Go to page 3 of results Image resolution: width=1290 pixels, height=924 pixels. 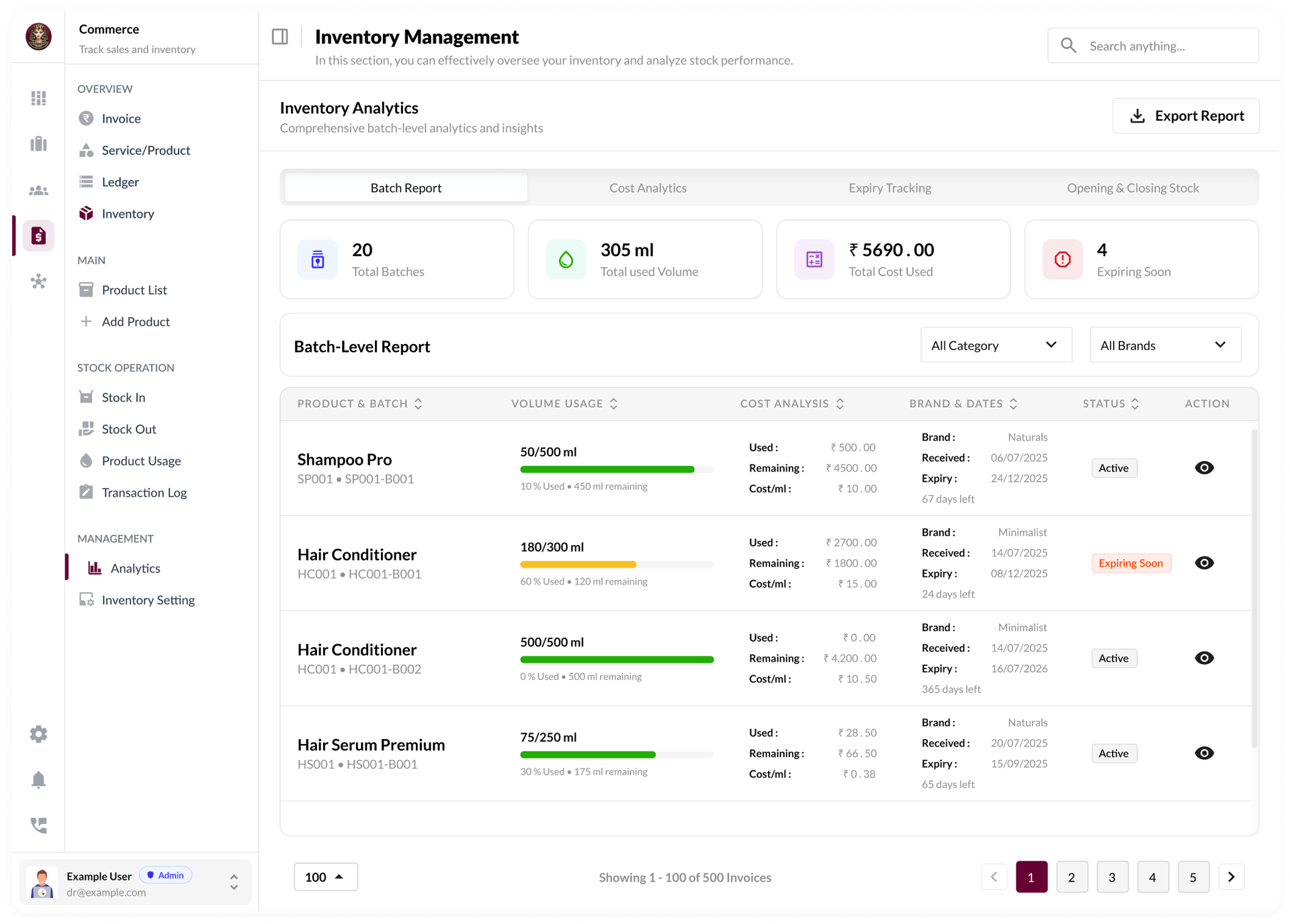1112,877
